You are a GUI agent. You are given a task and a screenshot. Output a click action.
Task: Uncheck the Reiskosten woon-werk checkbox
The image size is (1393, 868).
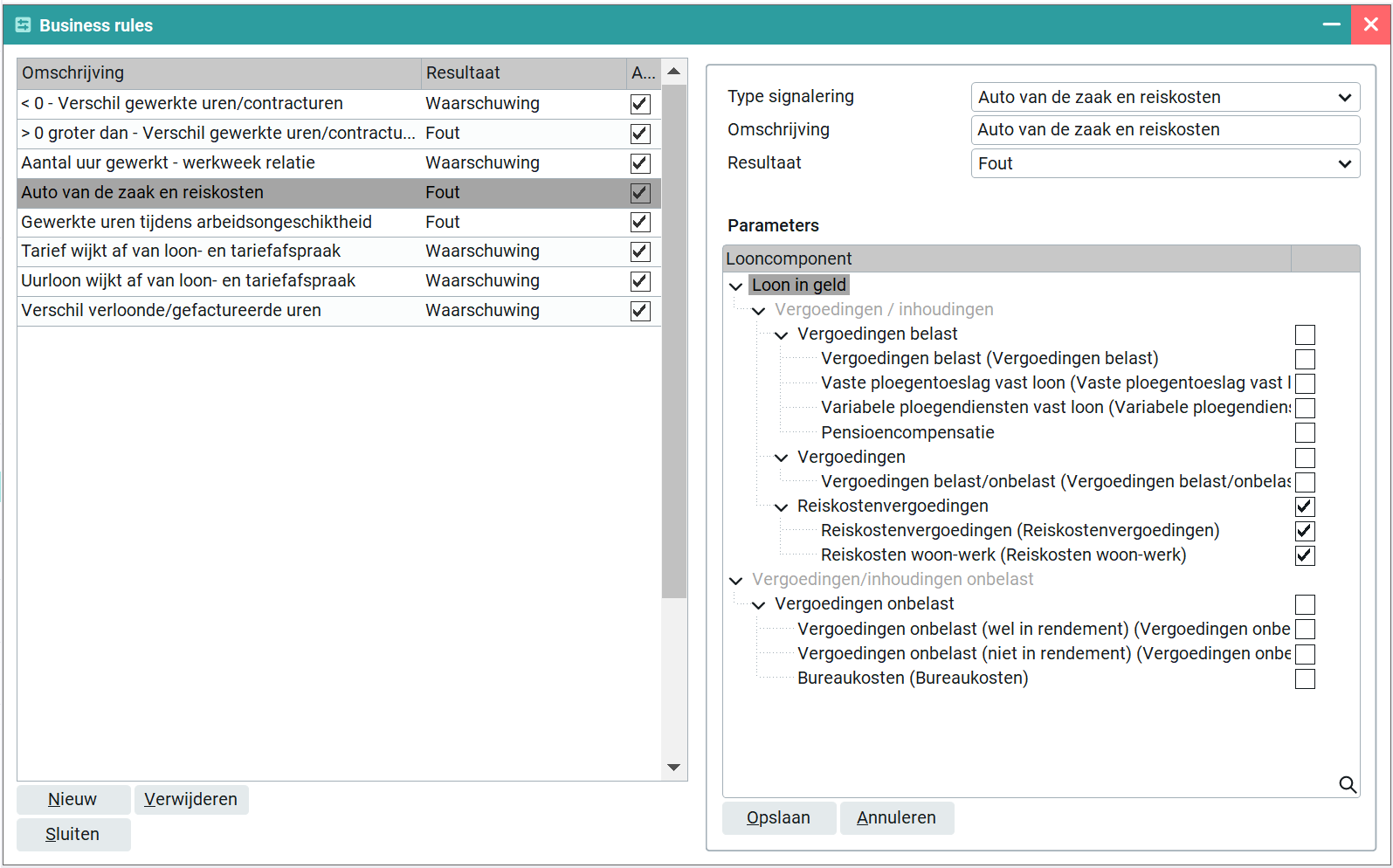(1305, 555)
